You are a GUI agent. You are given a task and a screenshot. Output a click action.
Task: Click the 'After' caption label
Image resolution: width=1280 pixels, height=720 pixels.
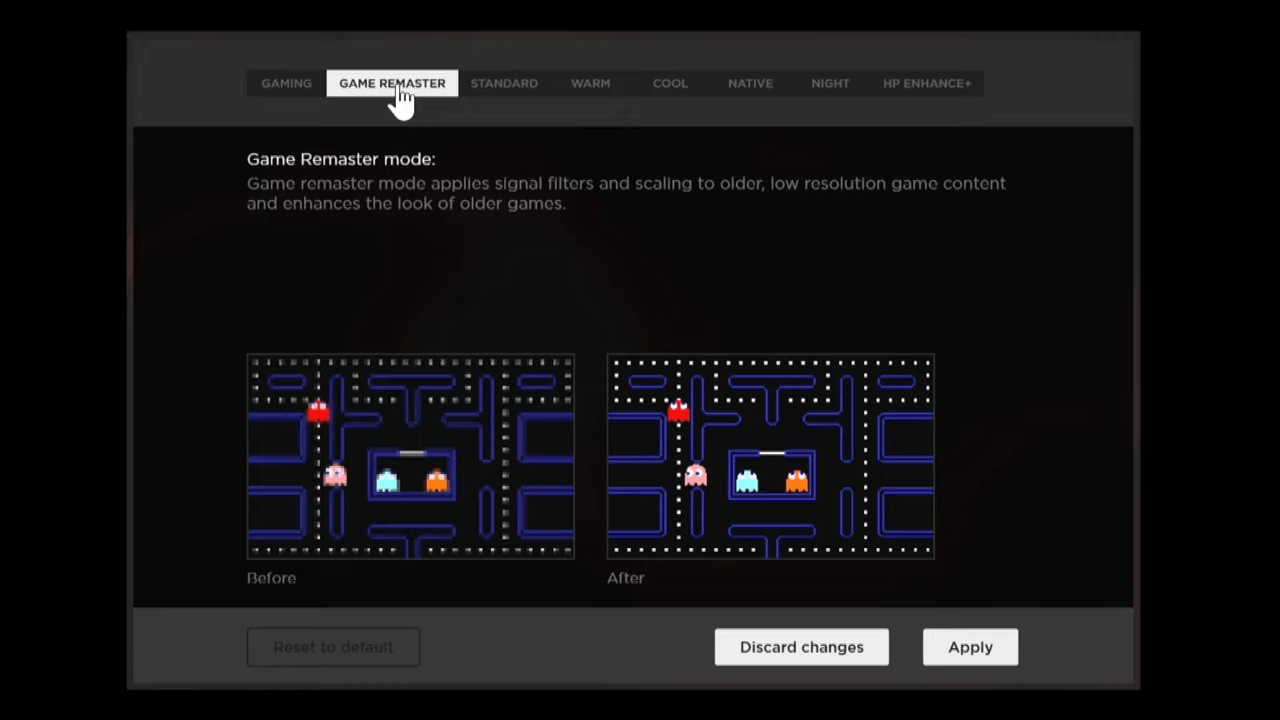tap(625, 578)
